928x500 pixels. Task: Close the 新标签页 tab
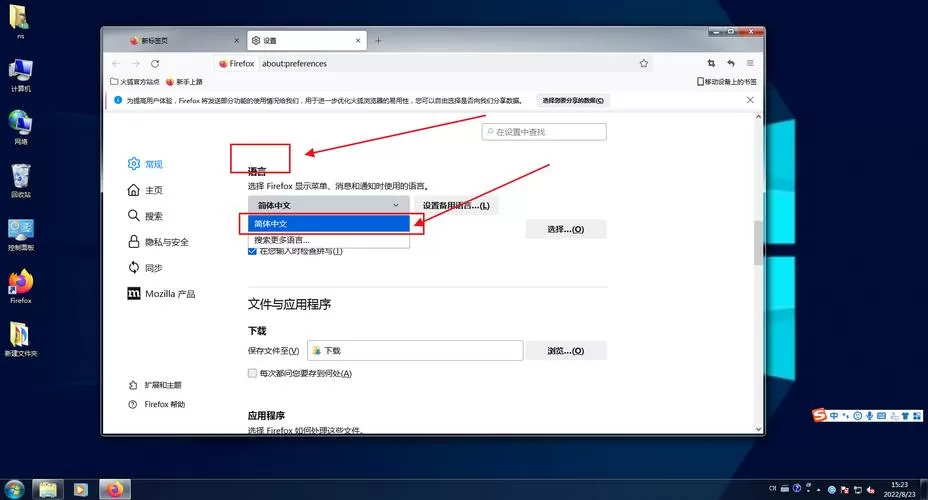click(236, 41)
